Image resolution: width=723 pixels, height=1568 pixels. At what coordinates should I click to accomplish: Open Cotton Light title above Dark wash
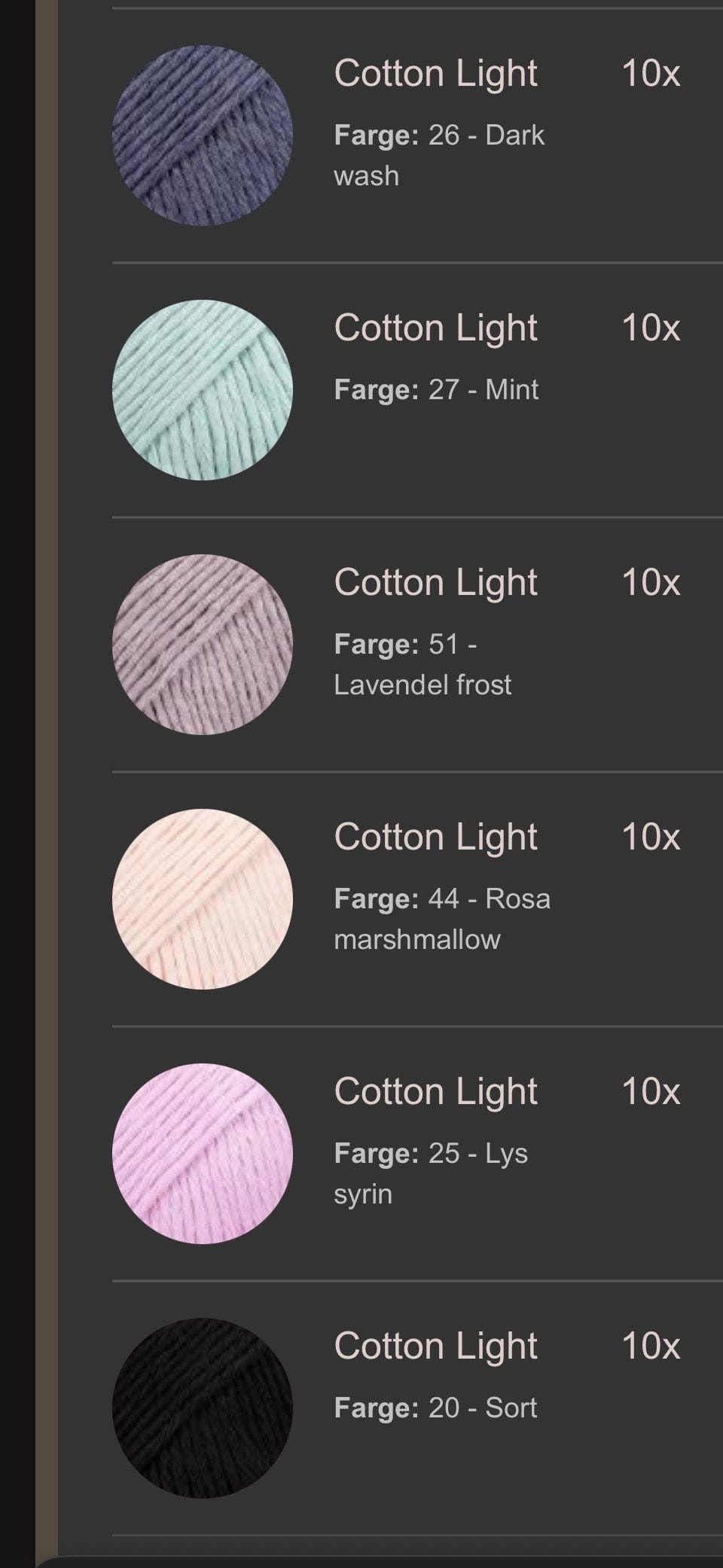(x=435, y=74)
